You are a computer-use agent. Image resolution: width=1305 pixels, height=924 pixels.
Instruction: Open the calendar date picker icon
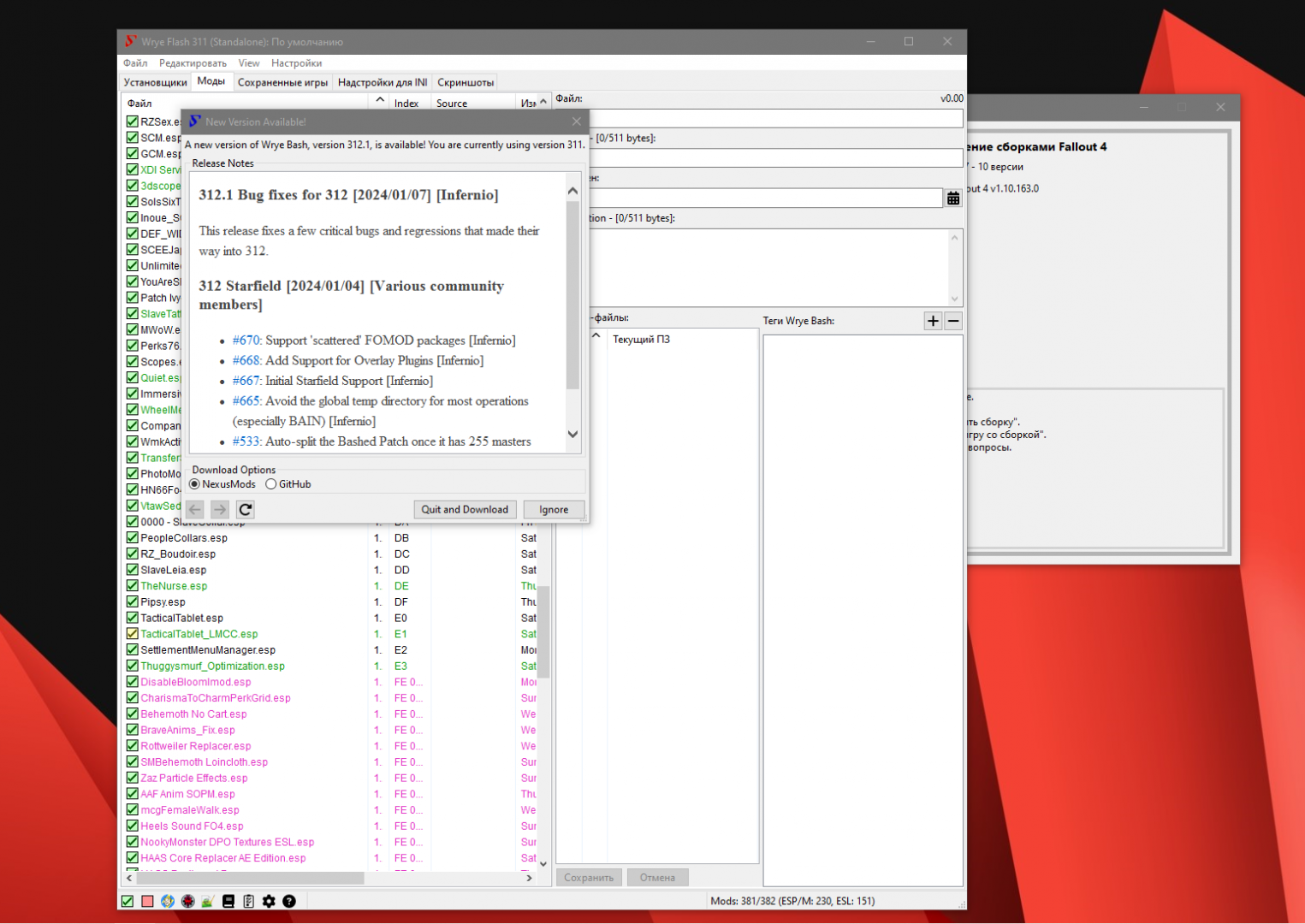point(952,198)
